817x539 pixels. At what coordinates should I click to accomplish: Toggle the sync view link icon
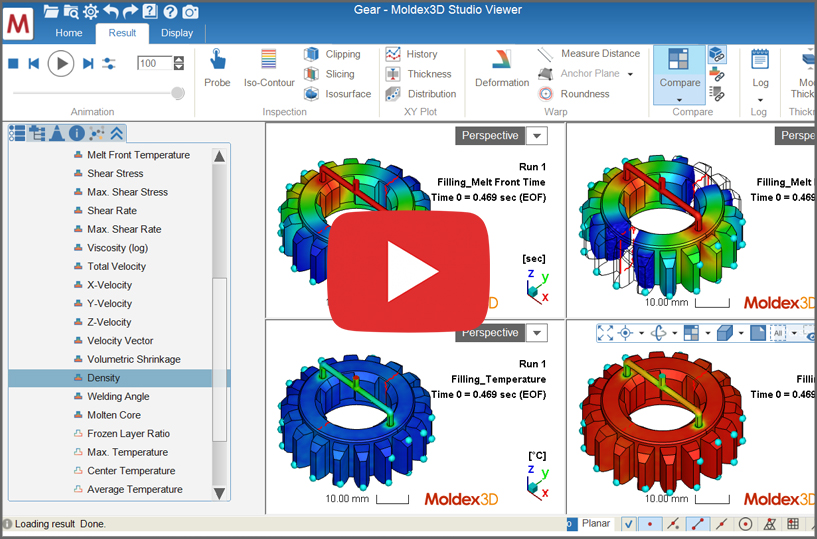tap(717, 54)
